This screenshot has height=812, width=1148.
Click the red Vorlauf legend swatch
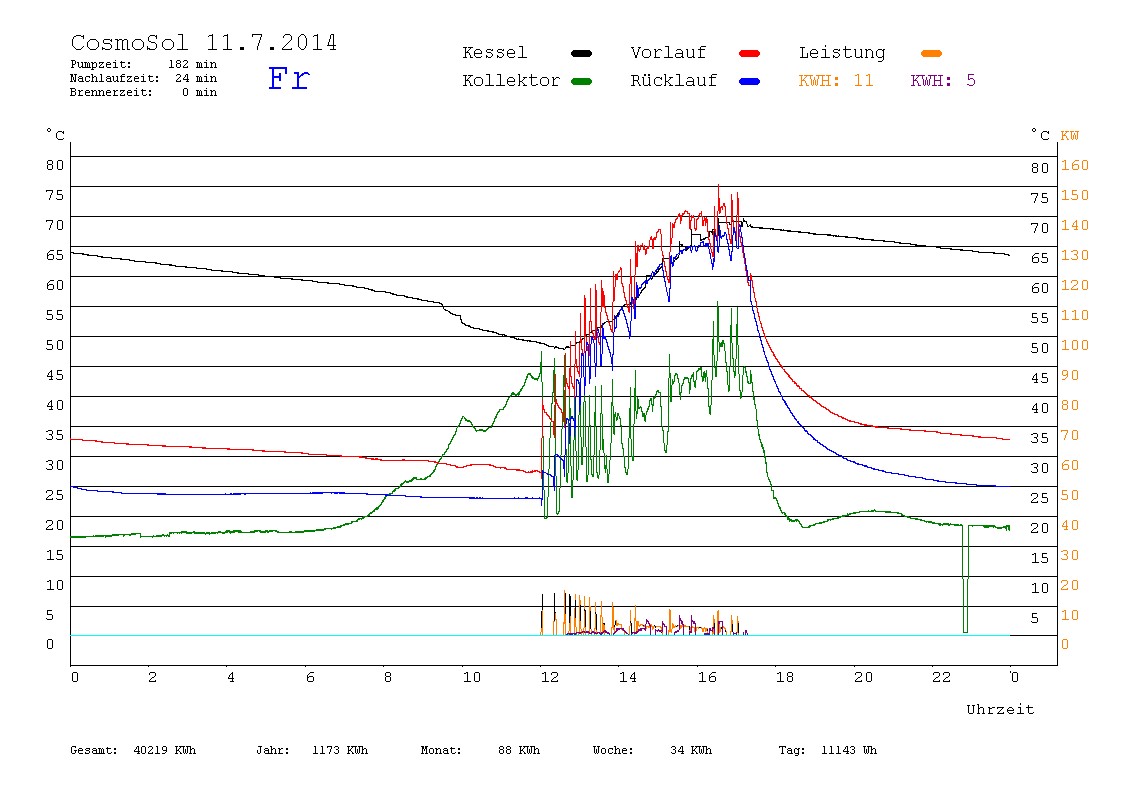(x=750, y=53)
